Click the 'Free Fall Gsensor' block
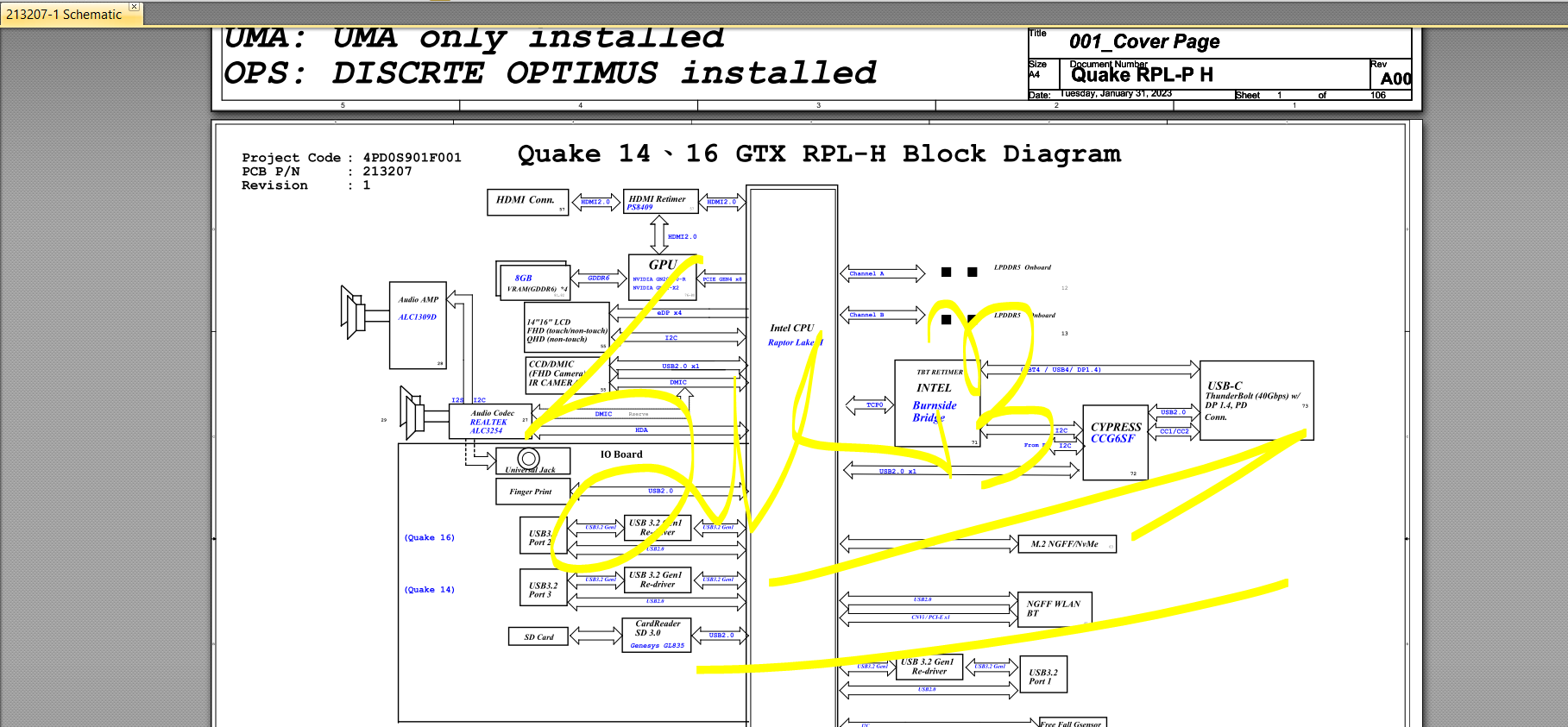Image resolution: width=1568 pixels, height=727 pixels. tap(1072, 724)
